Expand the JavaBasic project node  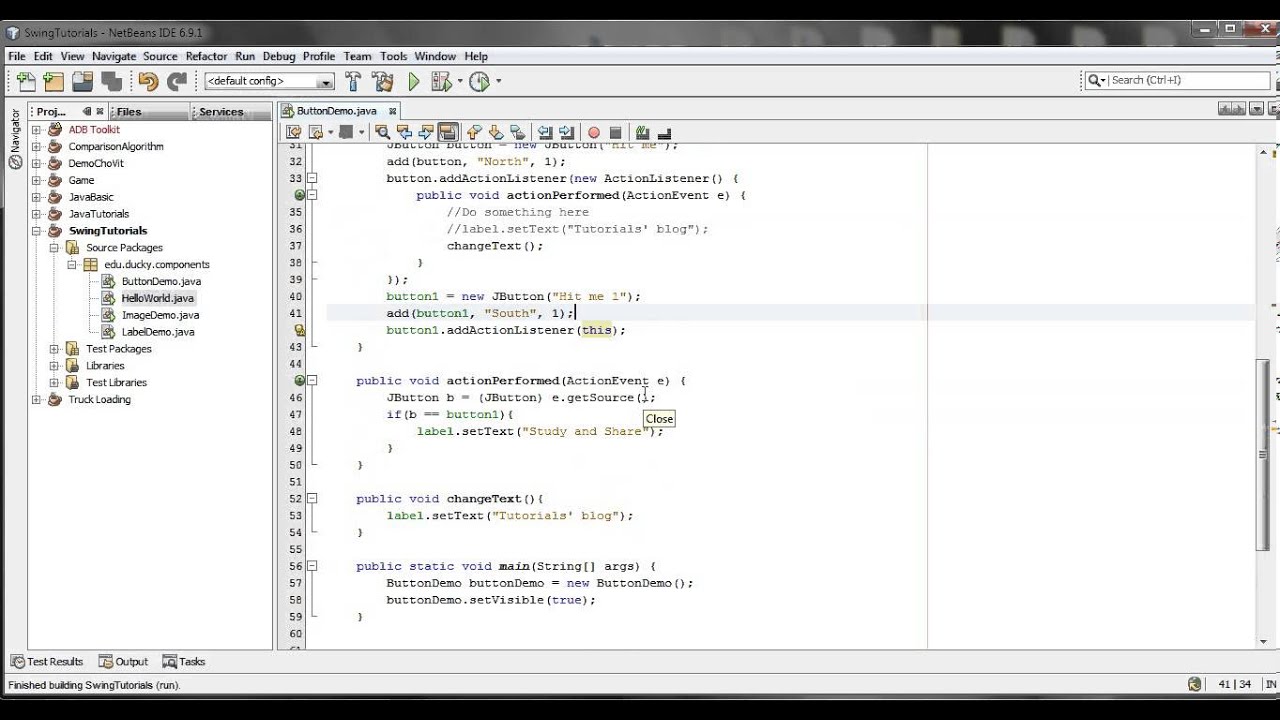point(37,197)
